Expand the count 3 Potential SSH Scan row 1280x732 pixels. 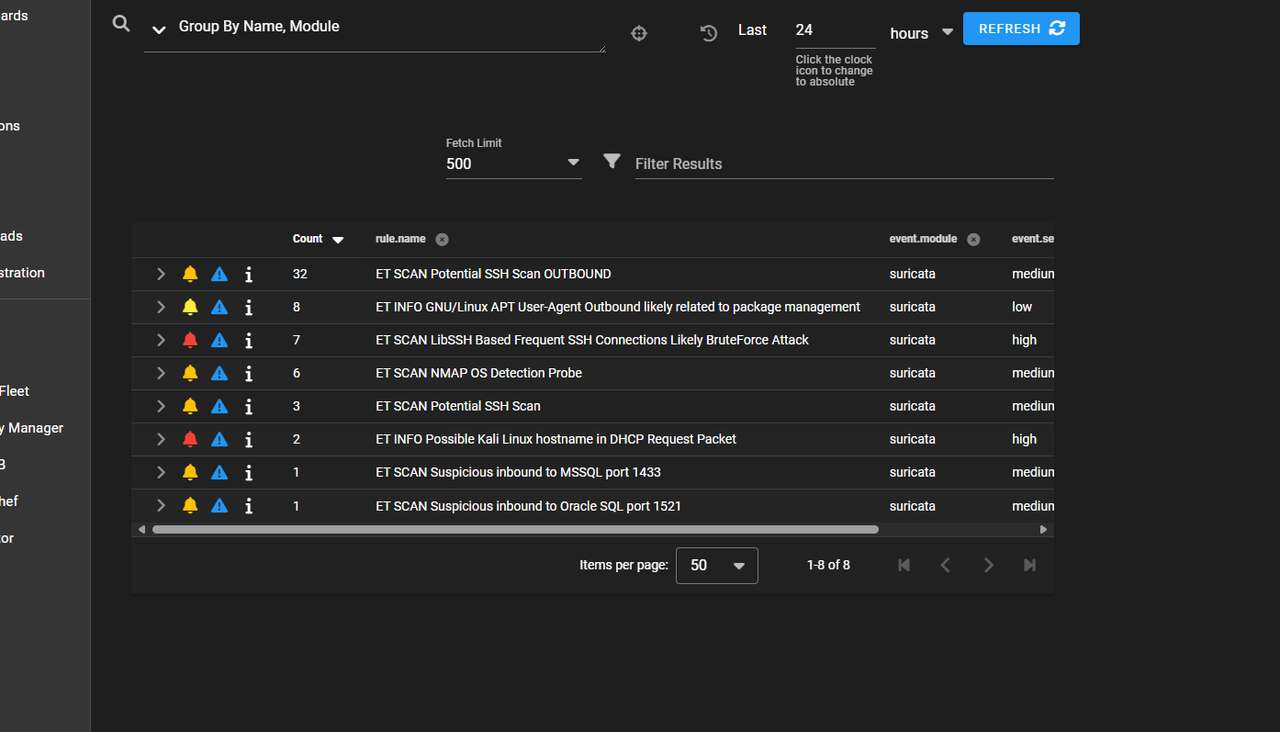(x=160, y=406)
